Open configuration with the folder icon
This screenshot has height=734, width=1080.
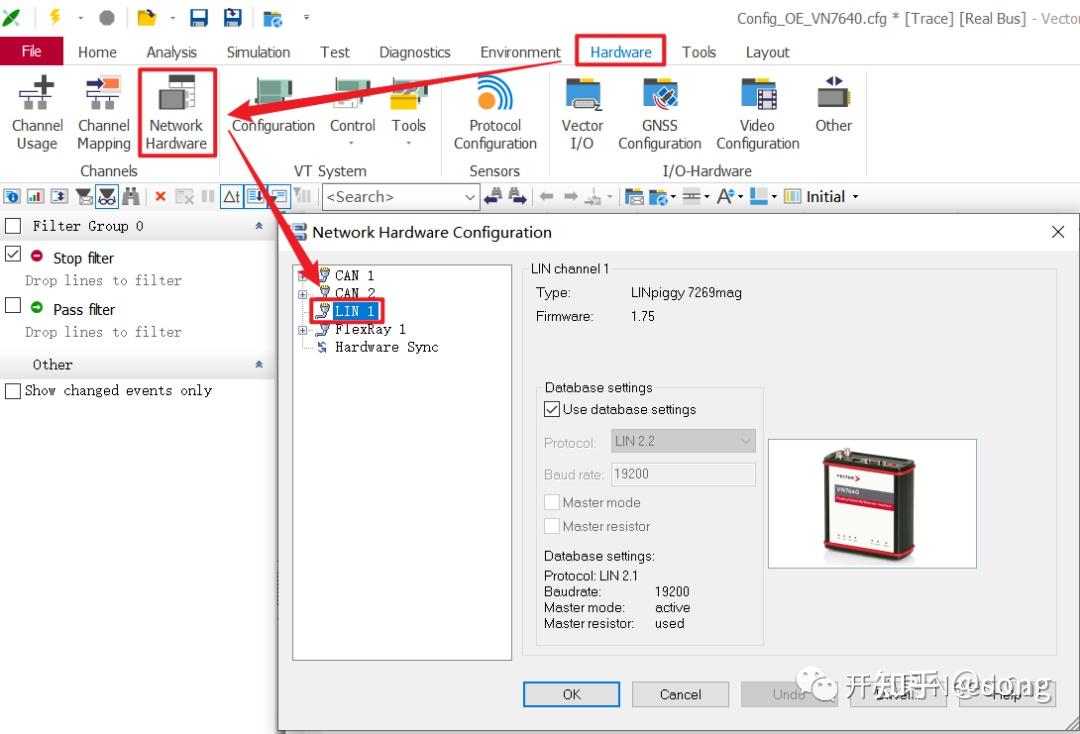[146, 17]
